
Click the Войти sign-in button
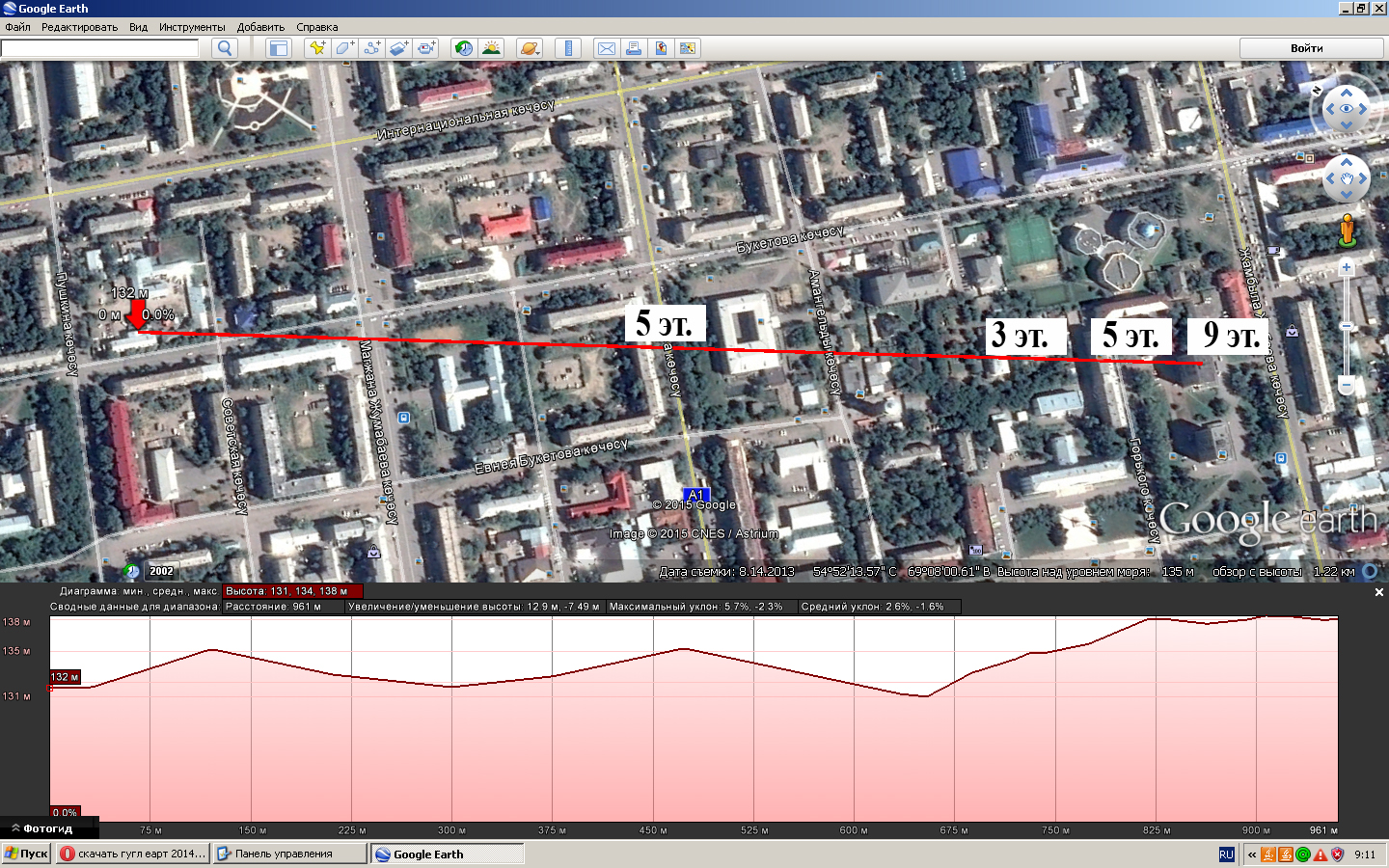tap(1306, 48)
